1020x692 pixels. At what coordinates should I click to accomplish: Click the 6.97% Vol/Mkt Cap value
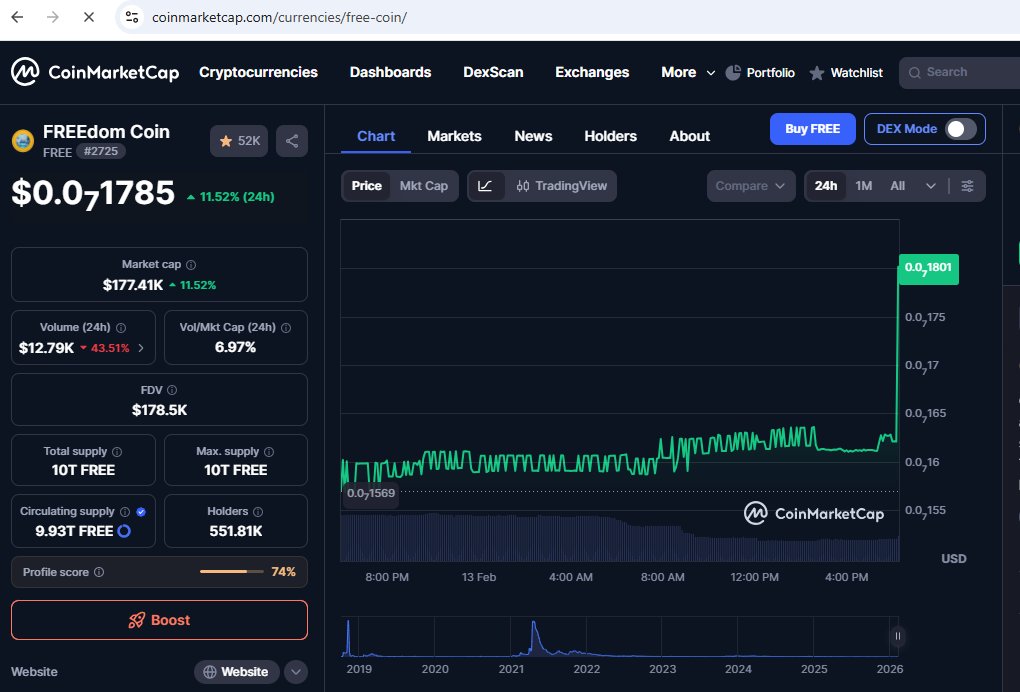coord(235,347)
